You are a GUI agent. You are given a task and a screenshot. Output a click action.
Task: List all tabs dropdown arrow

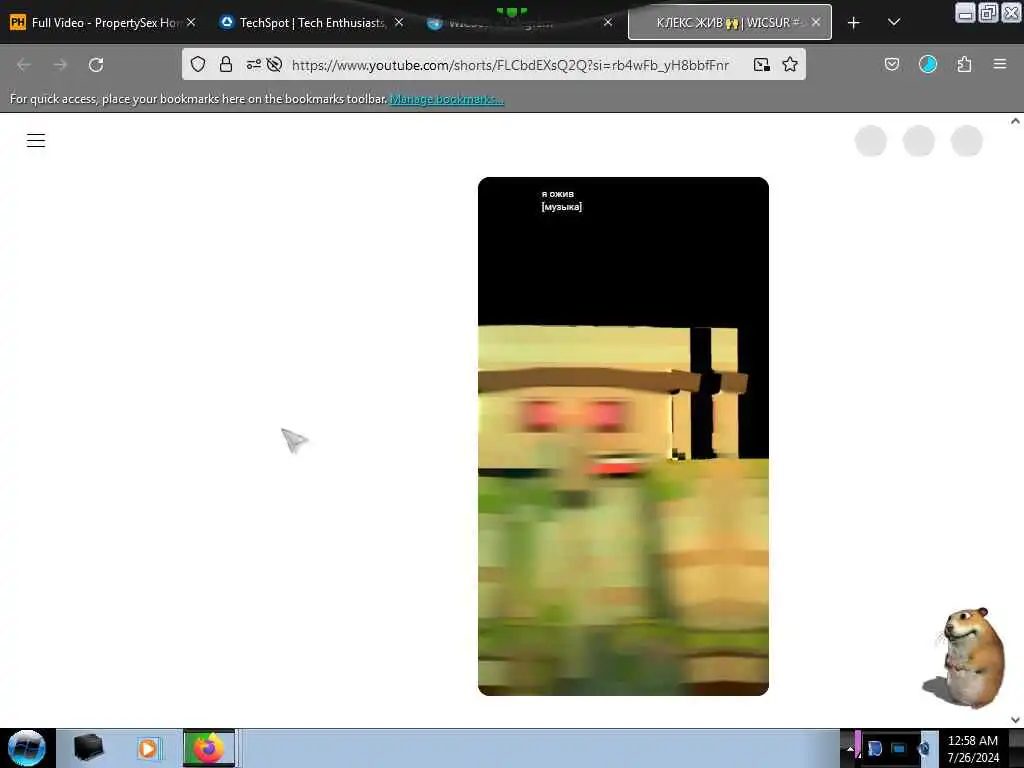894,22
